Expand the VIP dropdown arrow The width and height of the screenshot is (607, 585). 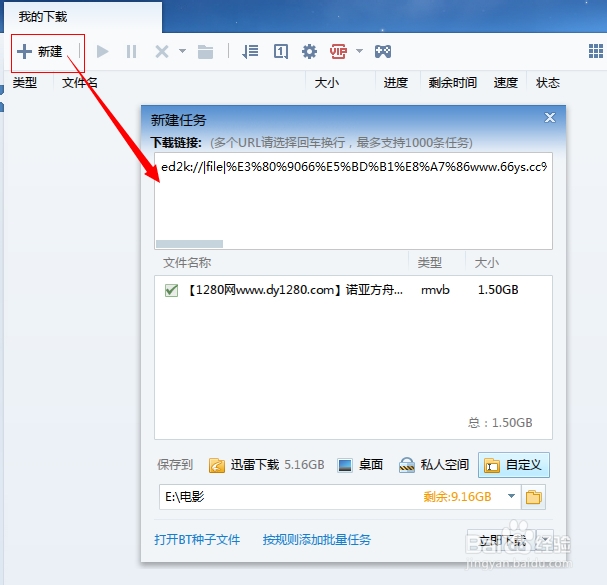(x=360, y=51)
